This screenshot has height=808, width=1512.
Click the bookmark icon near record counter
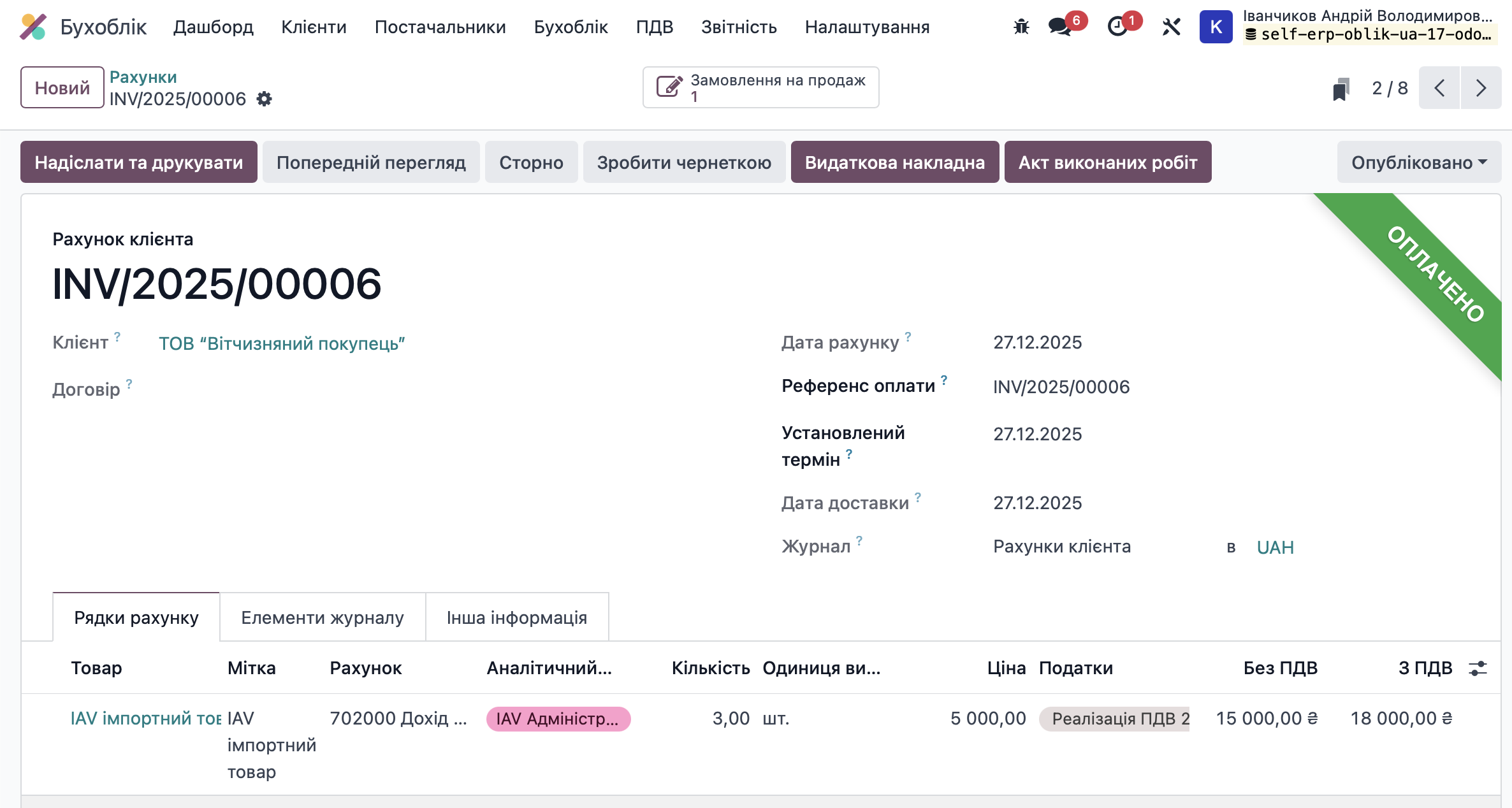pos(1342,89)
